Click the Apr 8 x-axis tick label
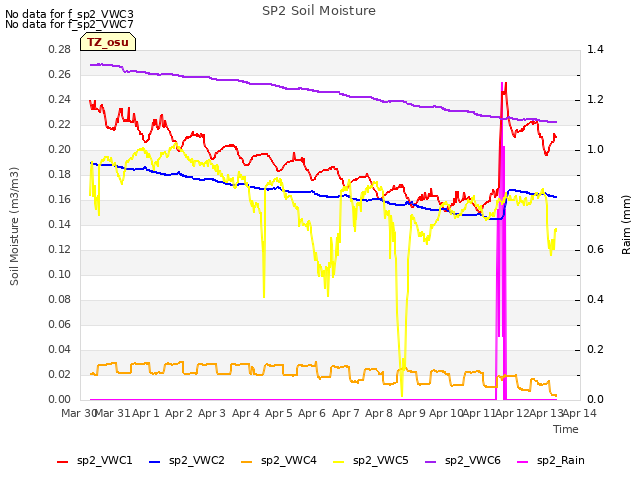 click(x=379, y=413)
